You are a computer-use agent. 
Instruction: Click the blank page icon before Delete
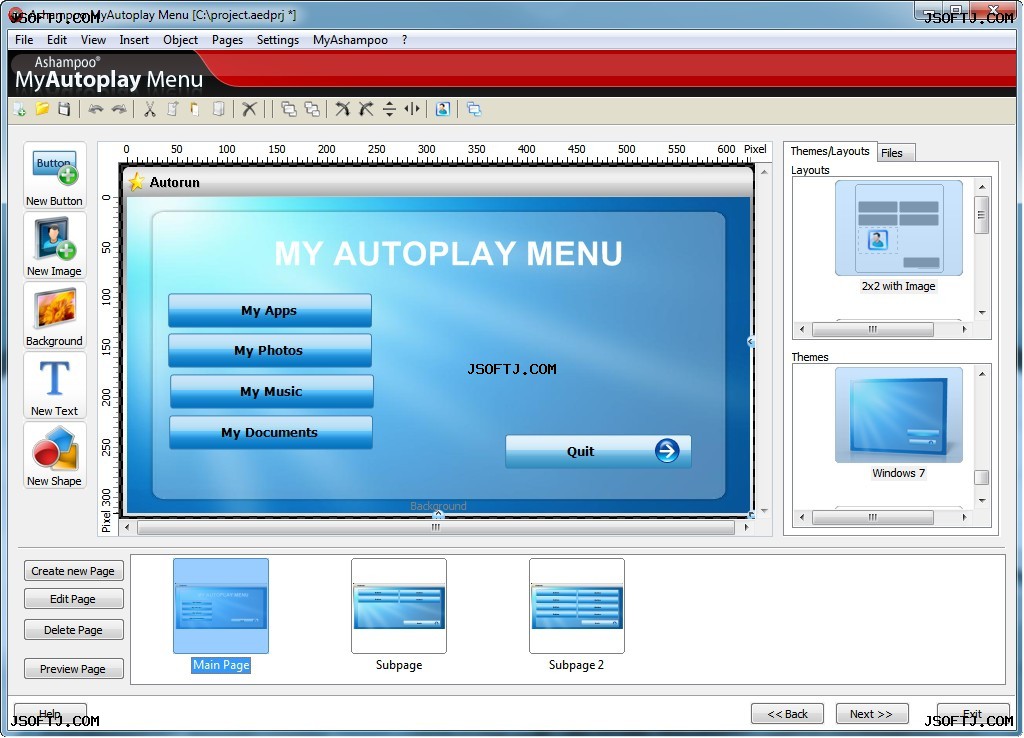(x=219, y=109)
